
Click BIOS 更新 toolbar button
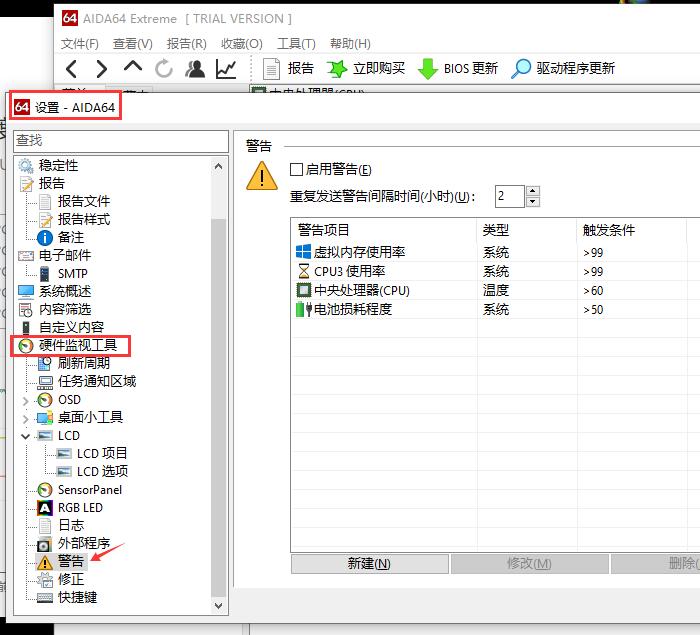(x=458, y=69)
